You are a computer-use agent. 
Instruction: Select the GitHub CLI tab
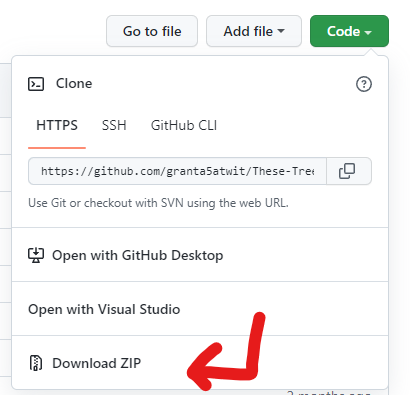coord(184,126)
